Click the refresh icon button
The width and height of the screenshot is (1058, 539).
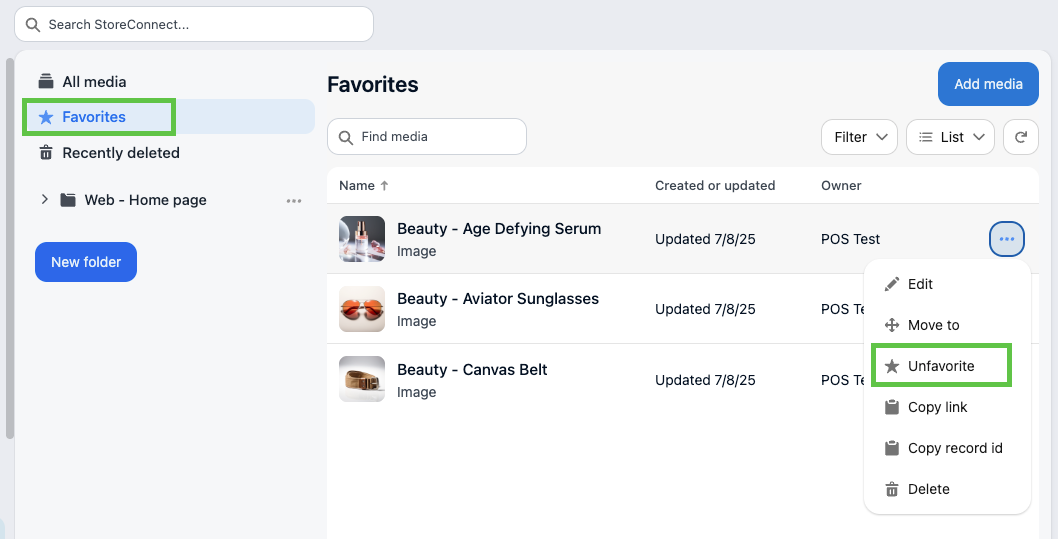point(1020,137)
